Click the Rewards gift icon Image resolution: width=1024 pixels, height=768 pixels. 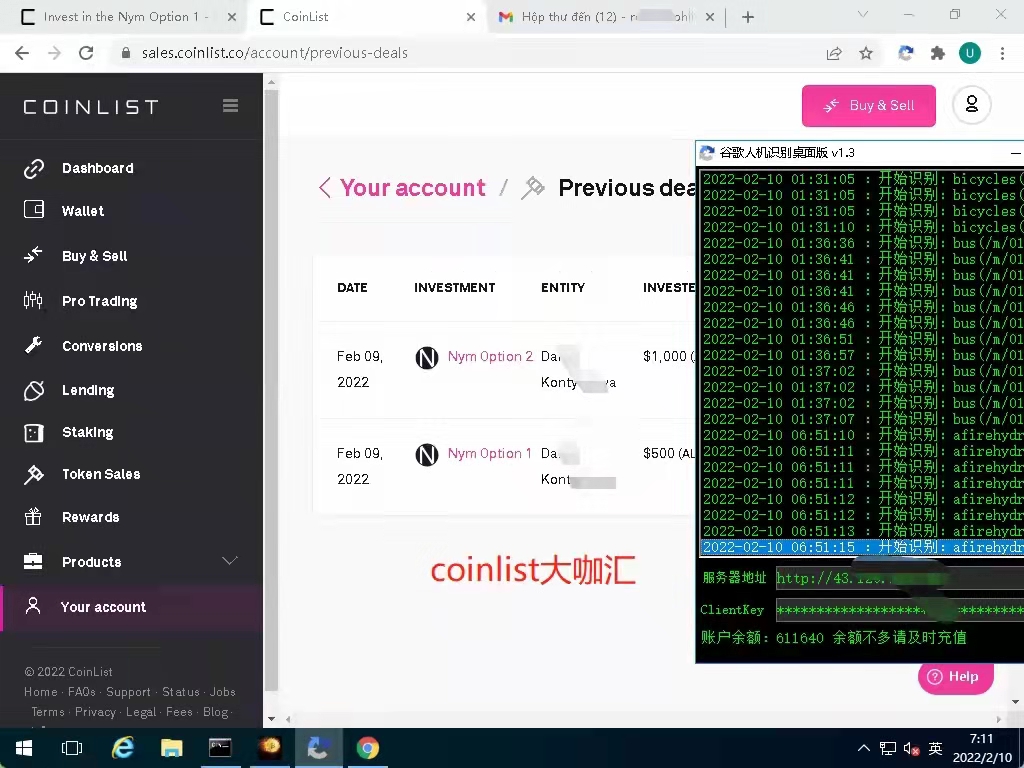(33, 517)
